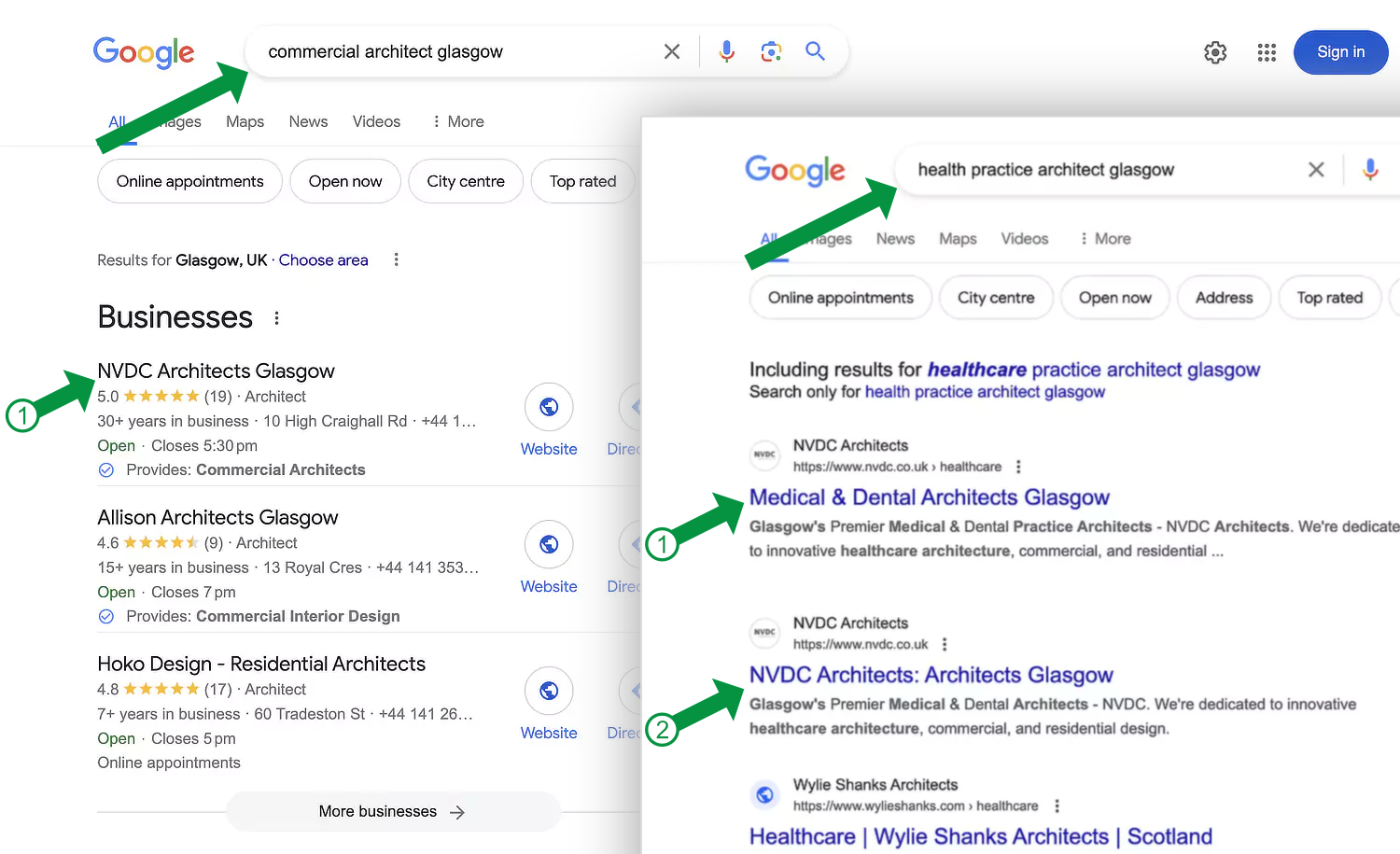The image size is (1400, 854).
Task: Apply Open now filter in health practice window
Action: 1115,298
